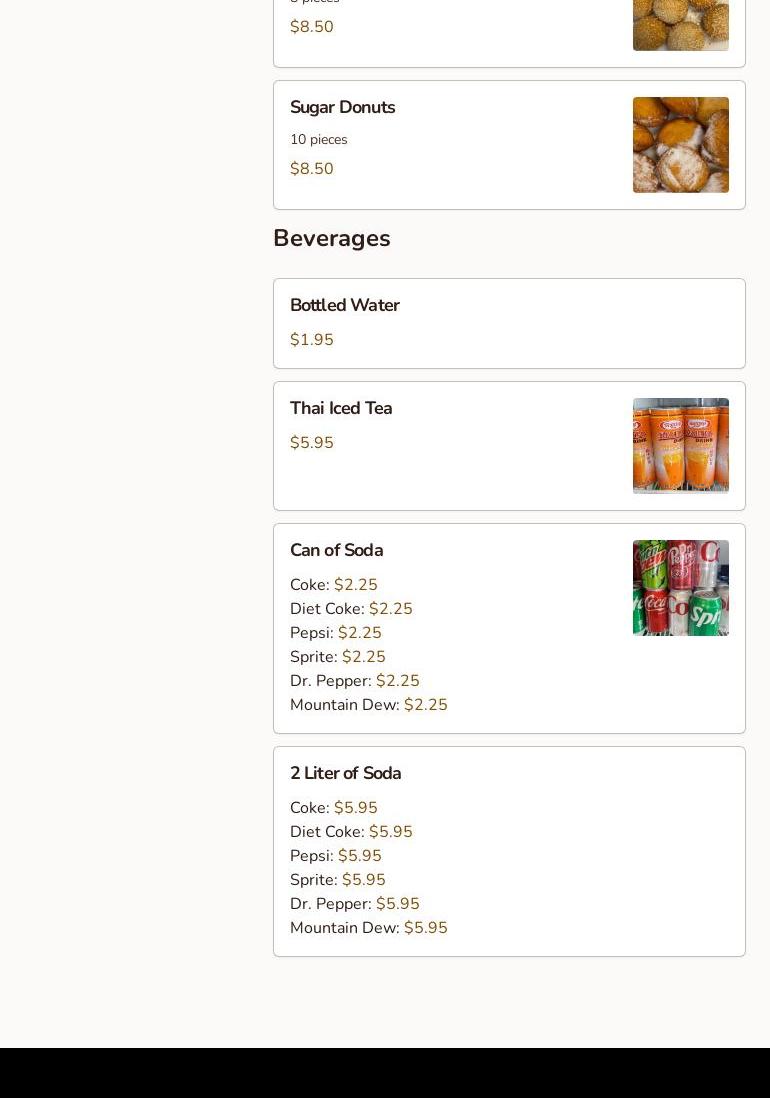
Task: Choose the can Pepsi option
Action: pyautogui.click(x=335, y=633)
